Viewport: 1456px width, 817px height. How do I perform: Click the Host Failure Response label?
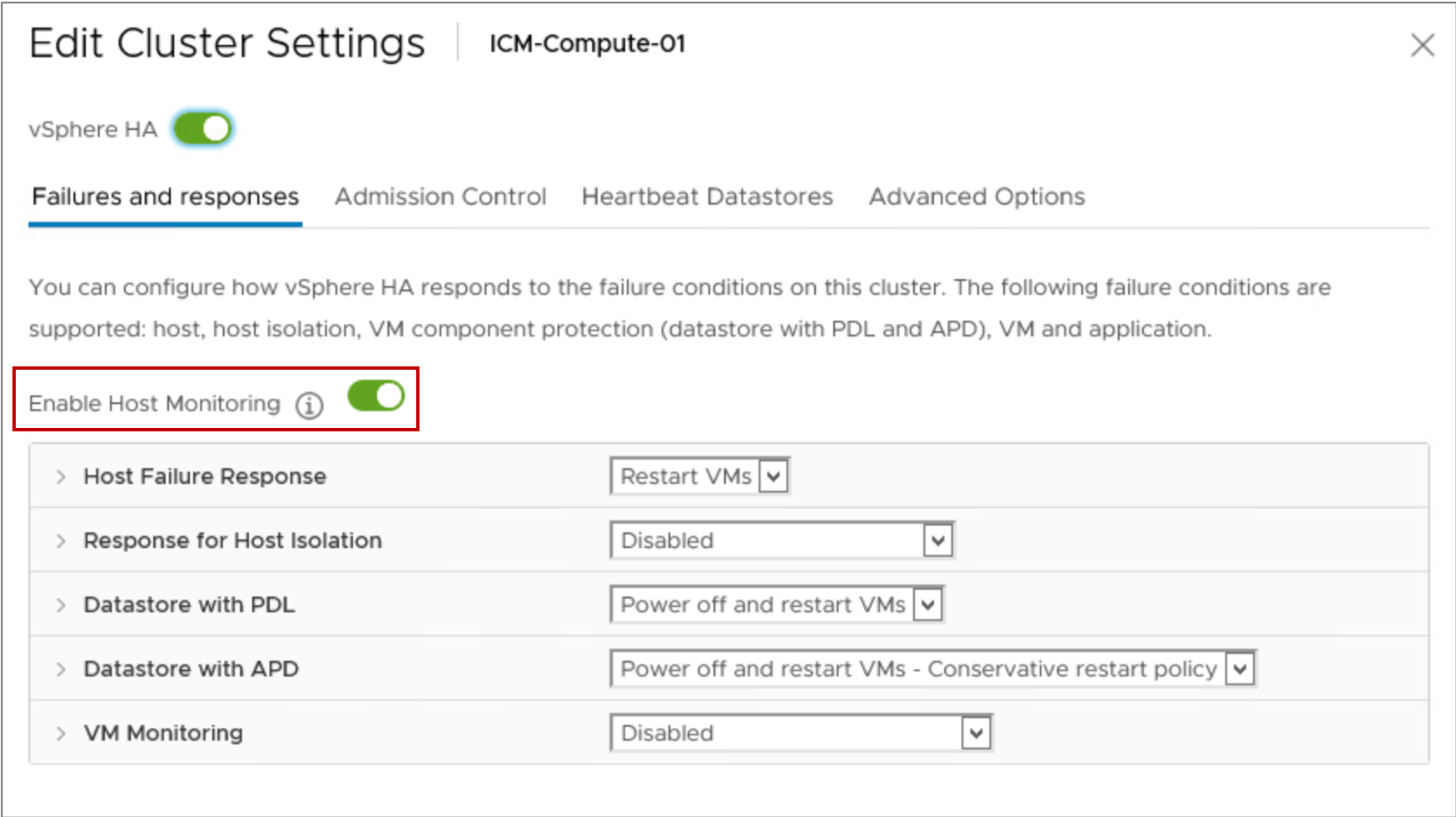pos(205,476)
